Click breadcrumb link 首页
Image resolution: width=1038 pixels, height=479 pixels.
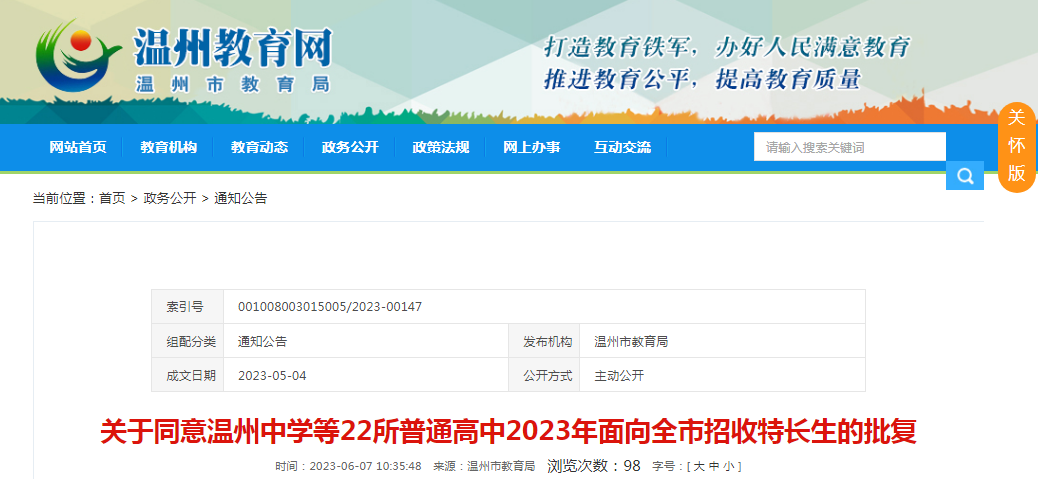click(x=113, y=198)
